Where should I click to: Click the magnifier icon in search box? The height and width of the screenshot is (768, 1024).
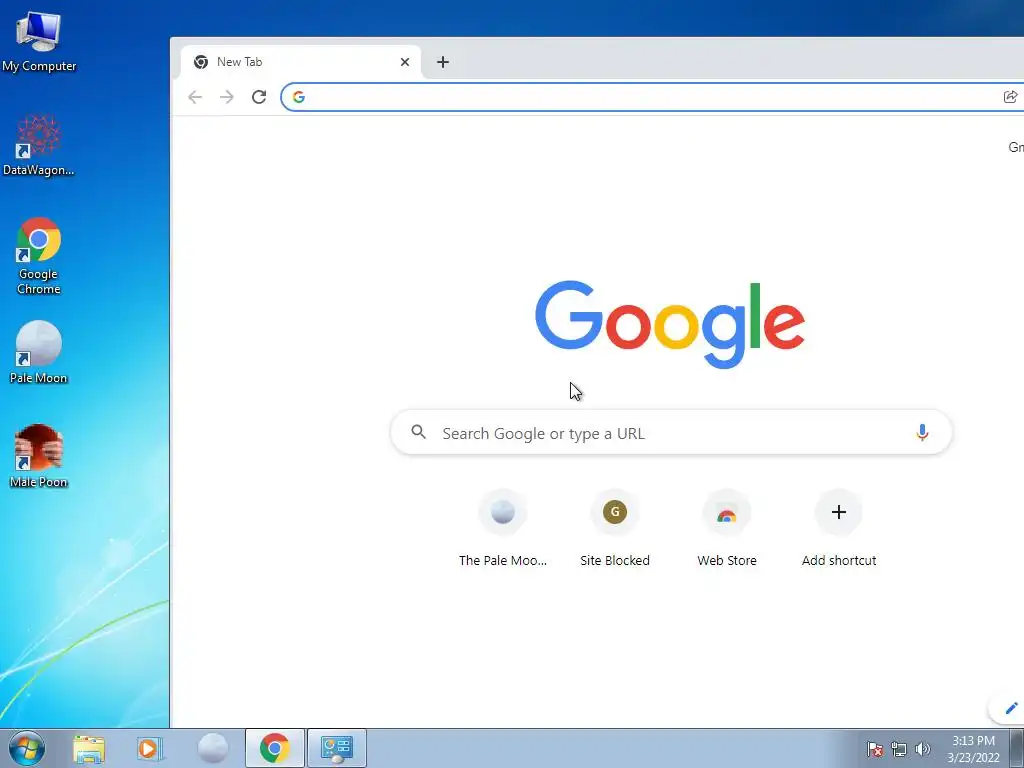pos(419,432)
